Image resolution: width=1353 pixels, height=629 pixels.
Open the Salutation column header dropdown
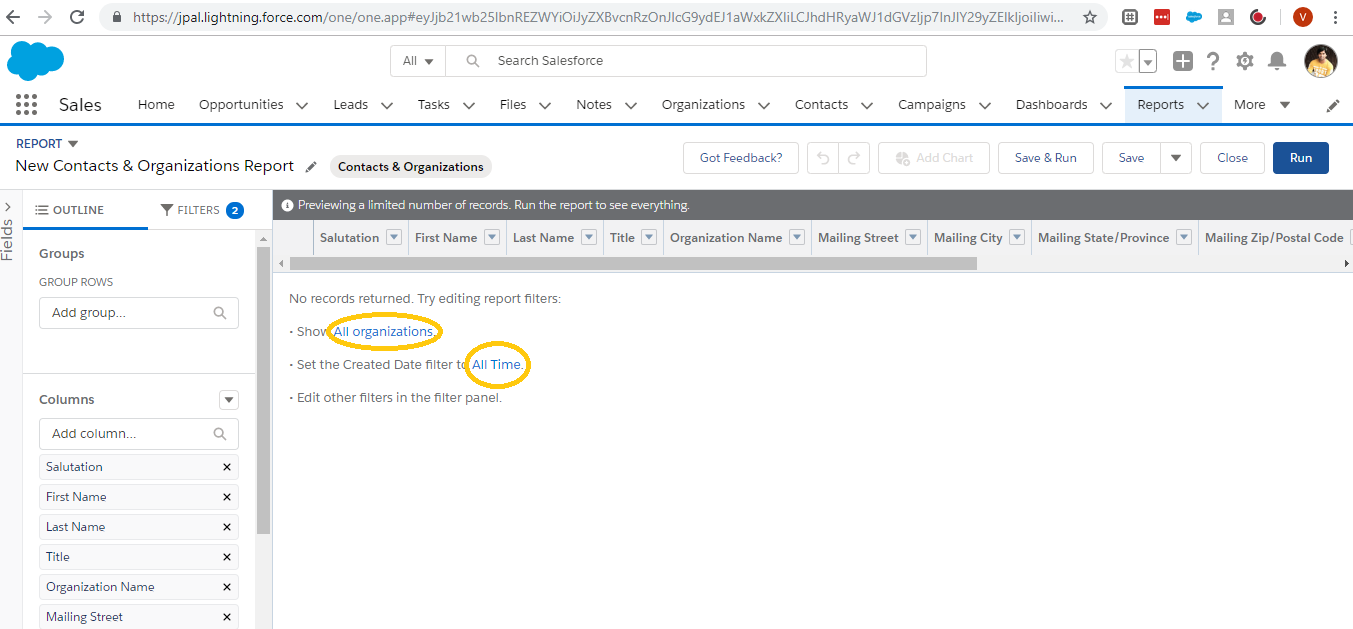pyautogui.click(x=394, y=238)
